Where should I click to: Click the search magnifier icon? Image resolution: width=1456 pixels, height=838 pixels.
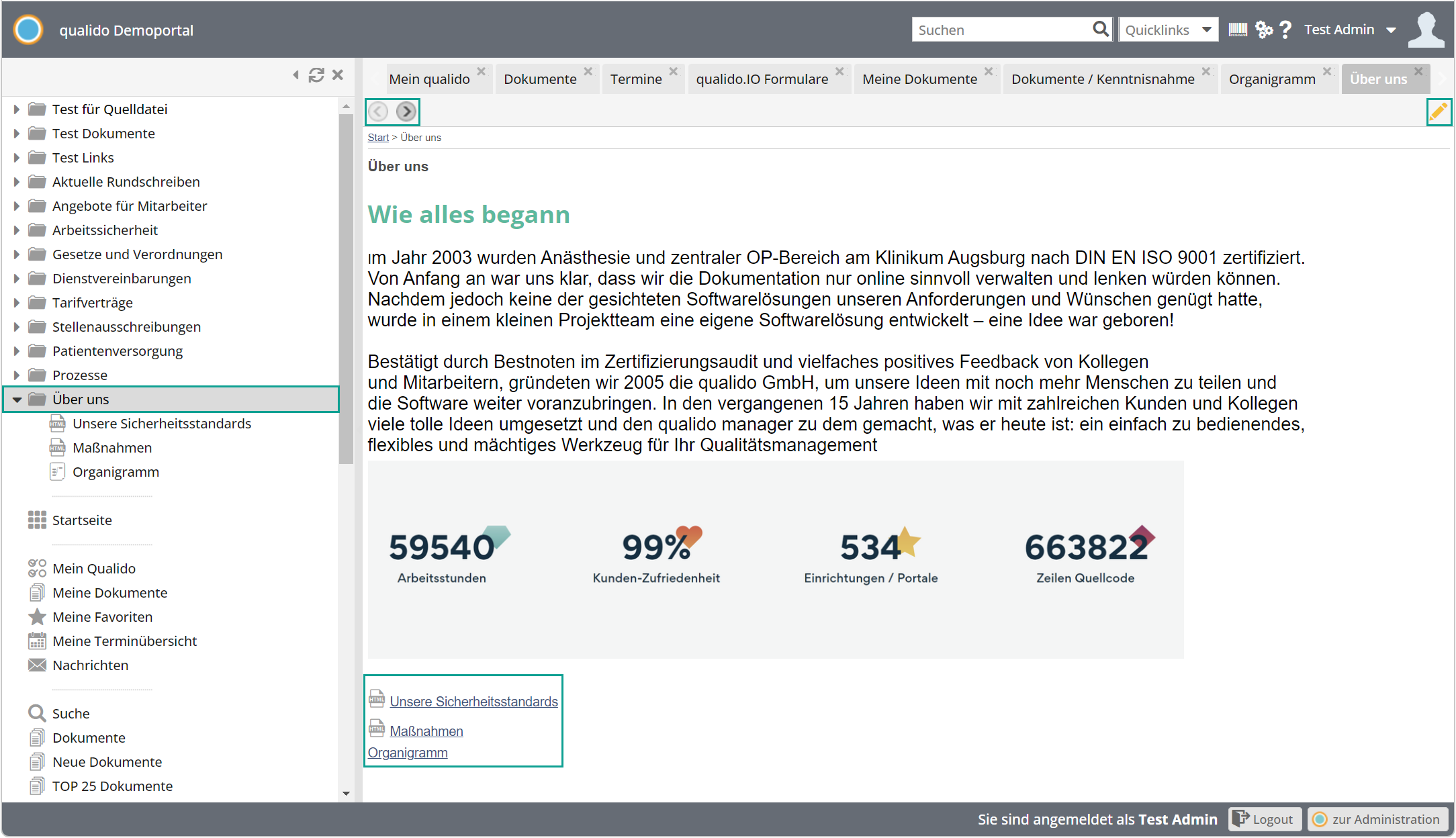[x=1100, y=29]
